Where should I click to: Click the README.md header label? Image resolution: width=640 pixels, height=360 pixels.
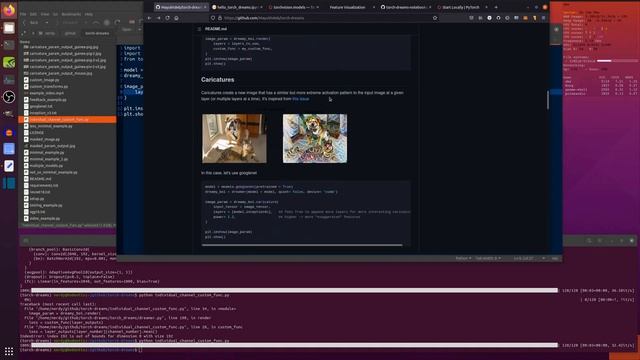click(216, 29)
